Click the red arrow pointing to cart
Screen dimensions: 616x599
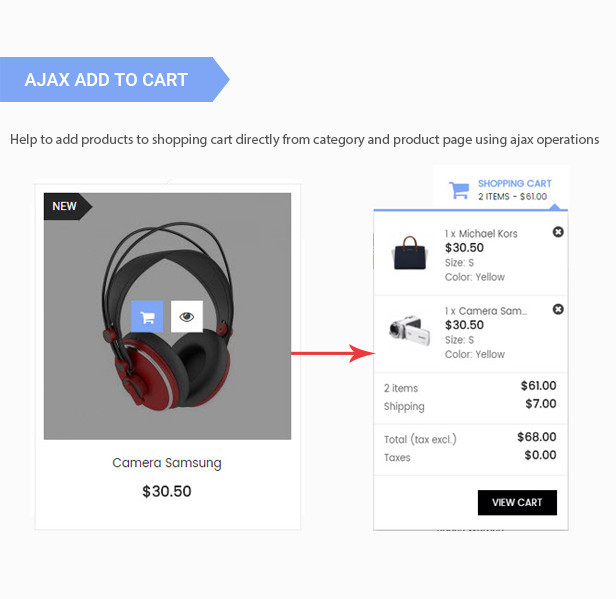333,353
